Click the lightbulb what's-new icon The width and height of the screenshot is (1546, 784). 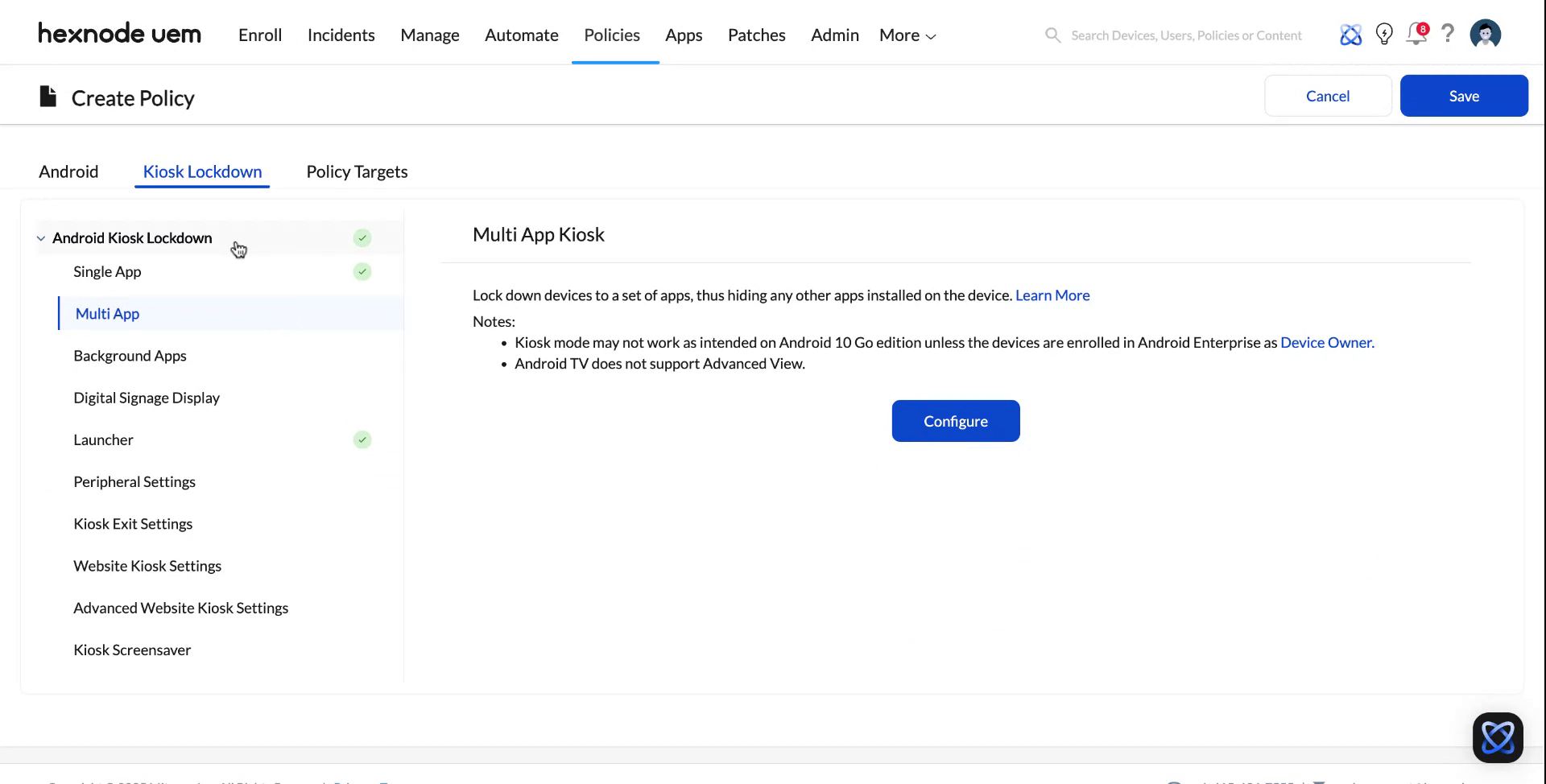[x=1383, y=35]
